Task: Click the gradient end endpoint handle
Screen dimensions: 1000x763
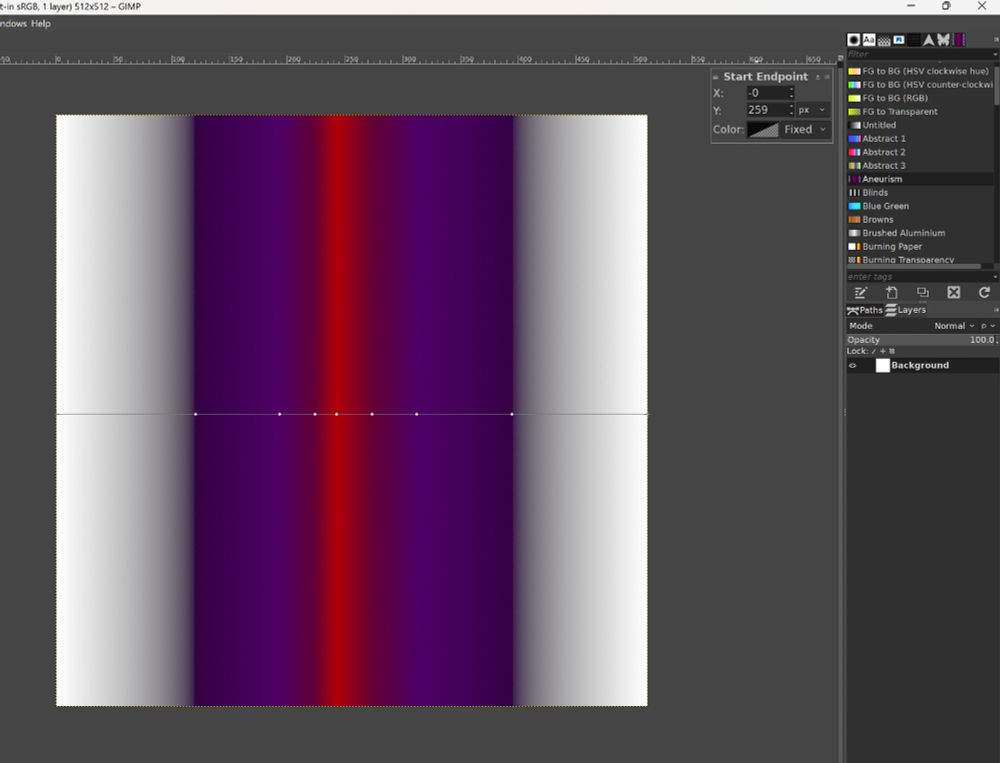Action: point(647,414)
